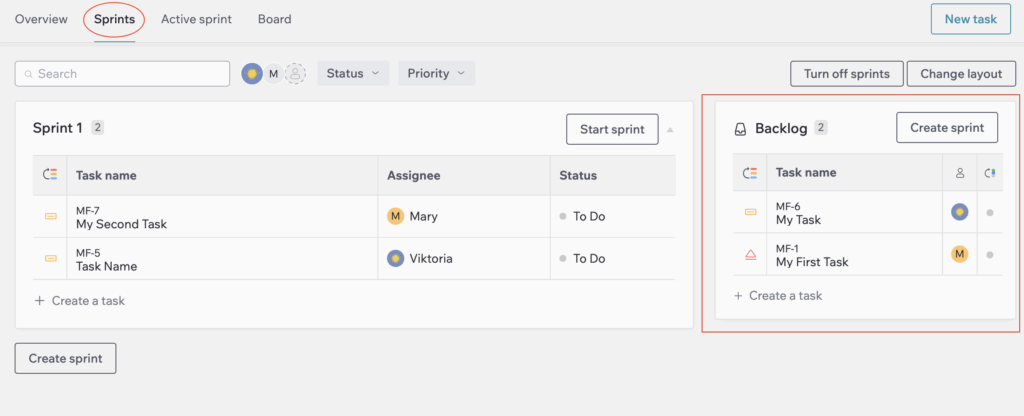Click the priority icon for MF-7 task
The width and height of the screenshot is (1024, 416).
[x=50, y=216]
